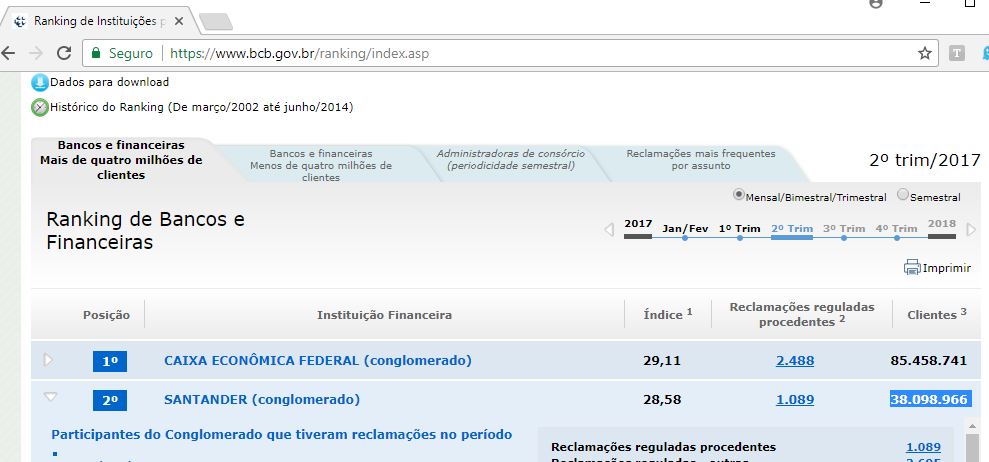
Task: Click the highlighted client count 38.098.966
Action: [930, 400]
